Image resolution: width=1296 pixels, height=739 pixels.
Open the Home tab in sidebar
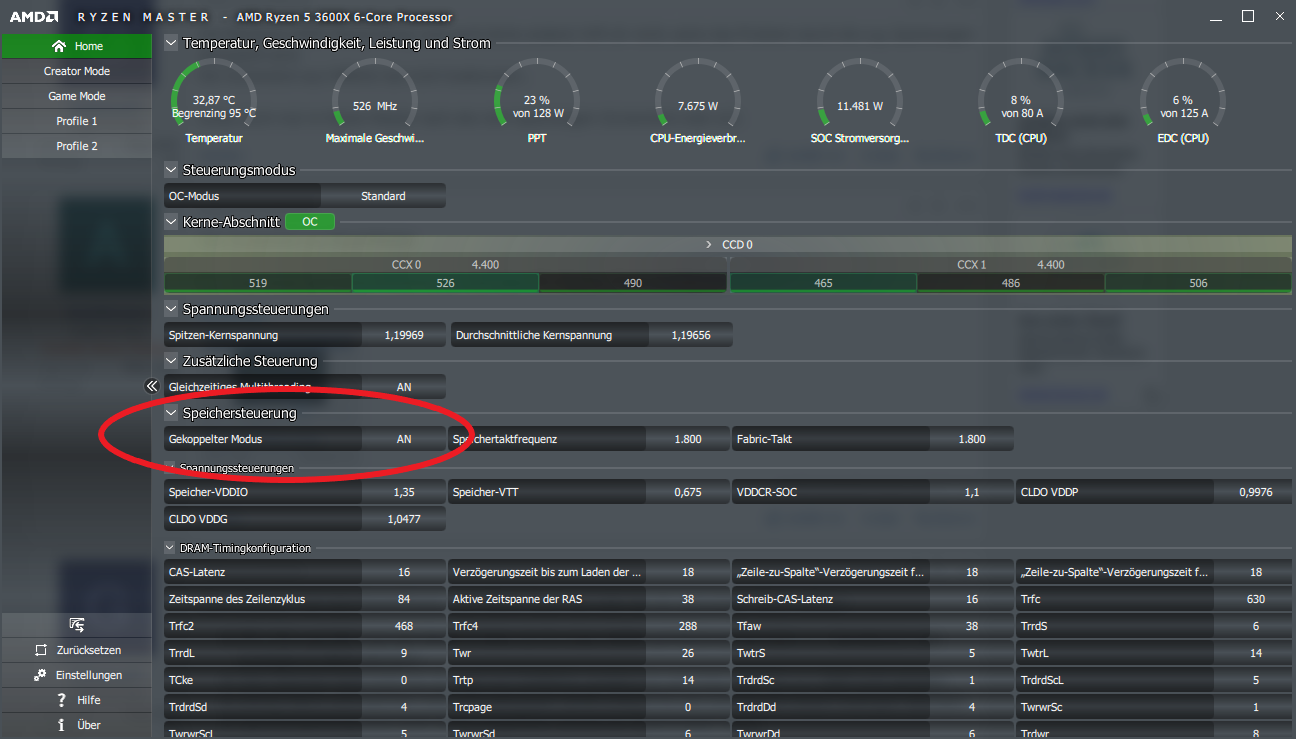tap(77, 46)
